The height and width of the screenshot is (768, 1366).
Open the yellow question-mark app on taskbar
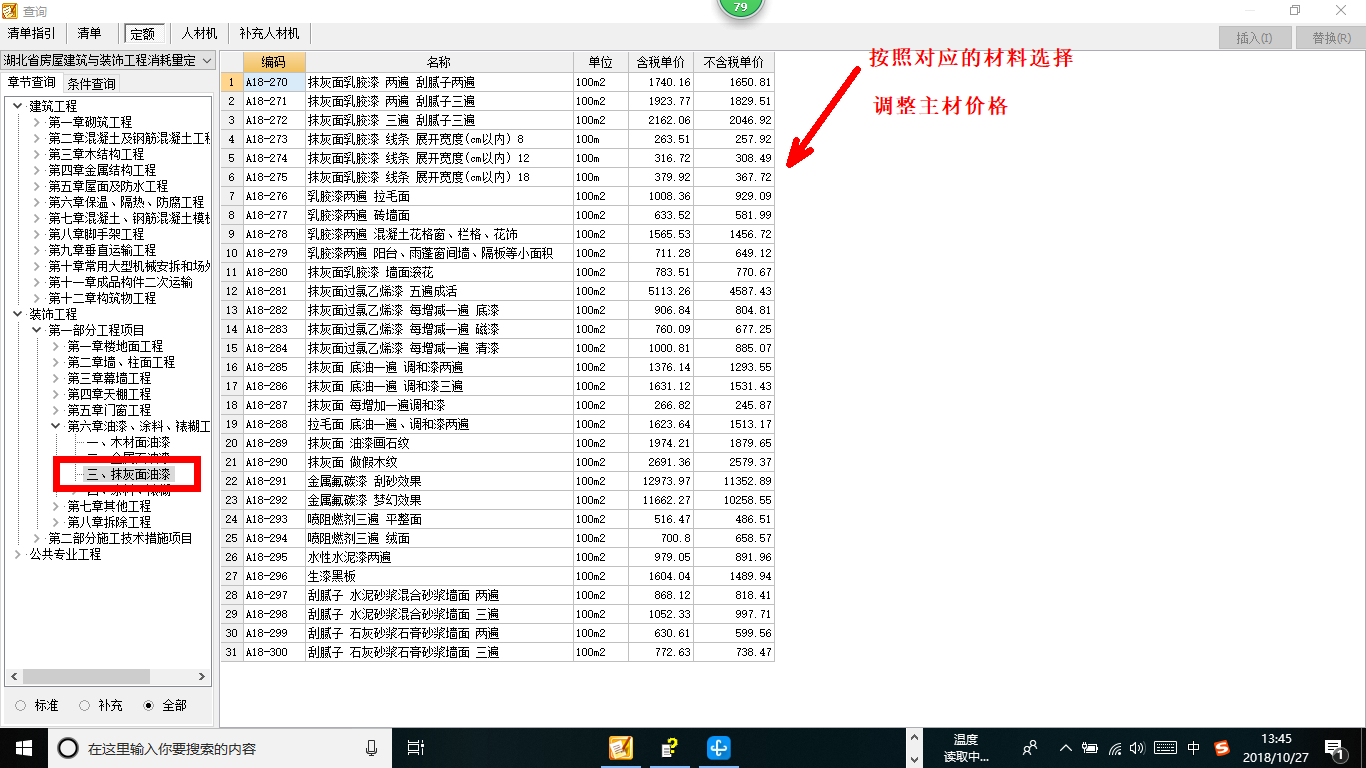(x=670, y=748)
